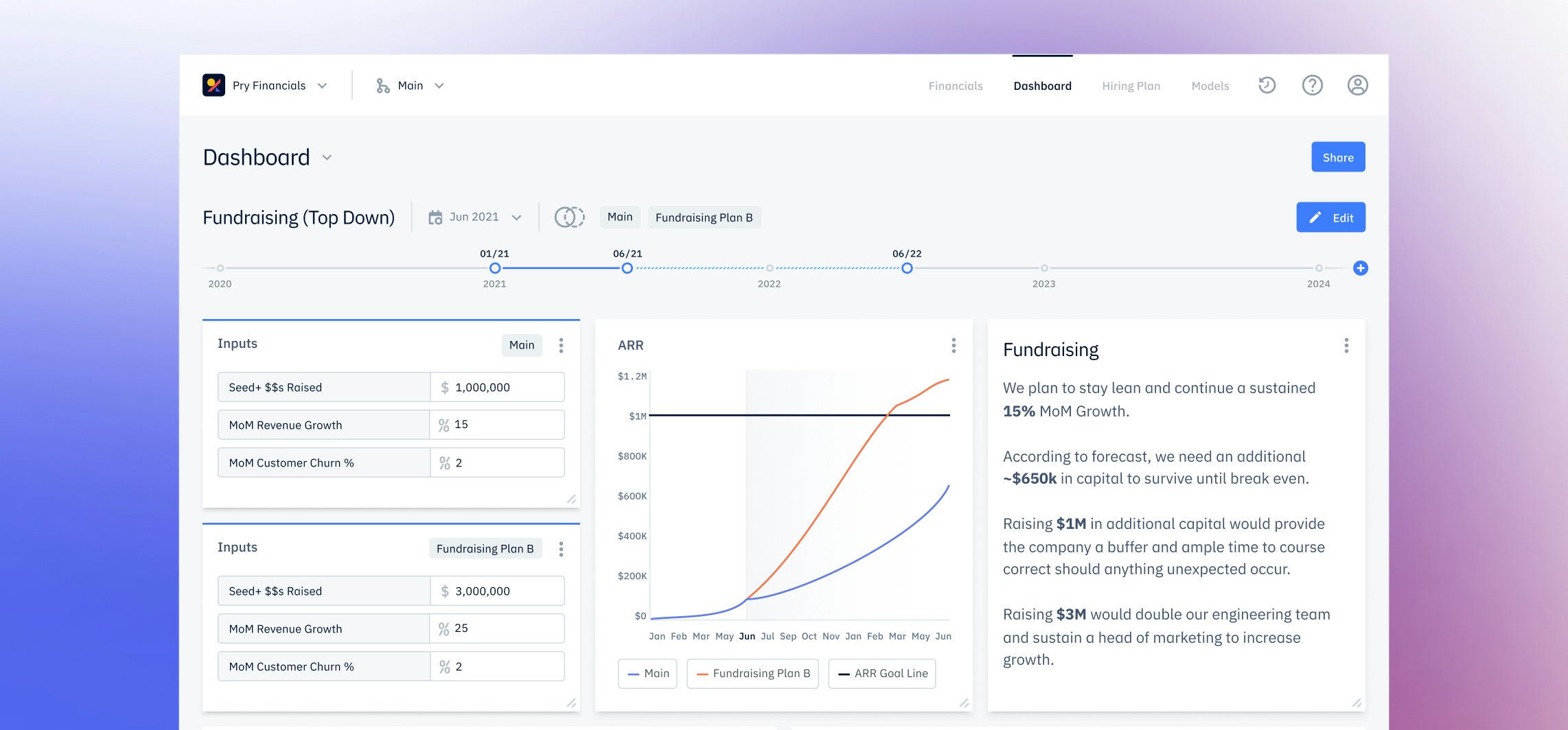Click the calendar icon beside Jun 2021
The width and height of the screenshot is (1568, 730).
(436, 217)
